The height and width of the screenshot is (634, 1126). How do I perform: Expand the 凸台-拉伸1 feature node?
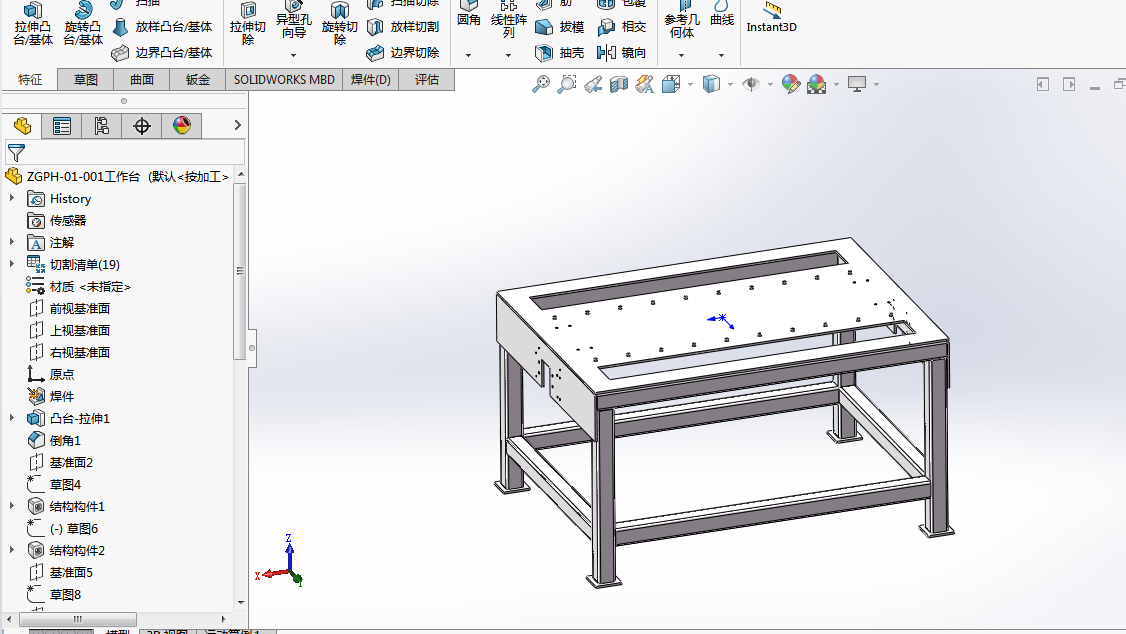pos(11,417)
